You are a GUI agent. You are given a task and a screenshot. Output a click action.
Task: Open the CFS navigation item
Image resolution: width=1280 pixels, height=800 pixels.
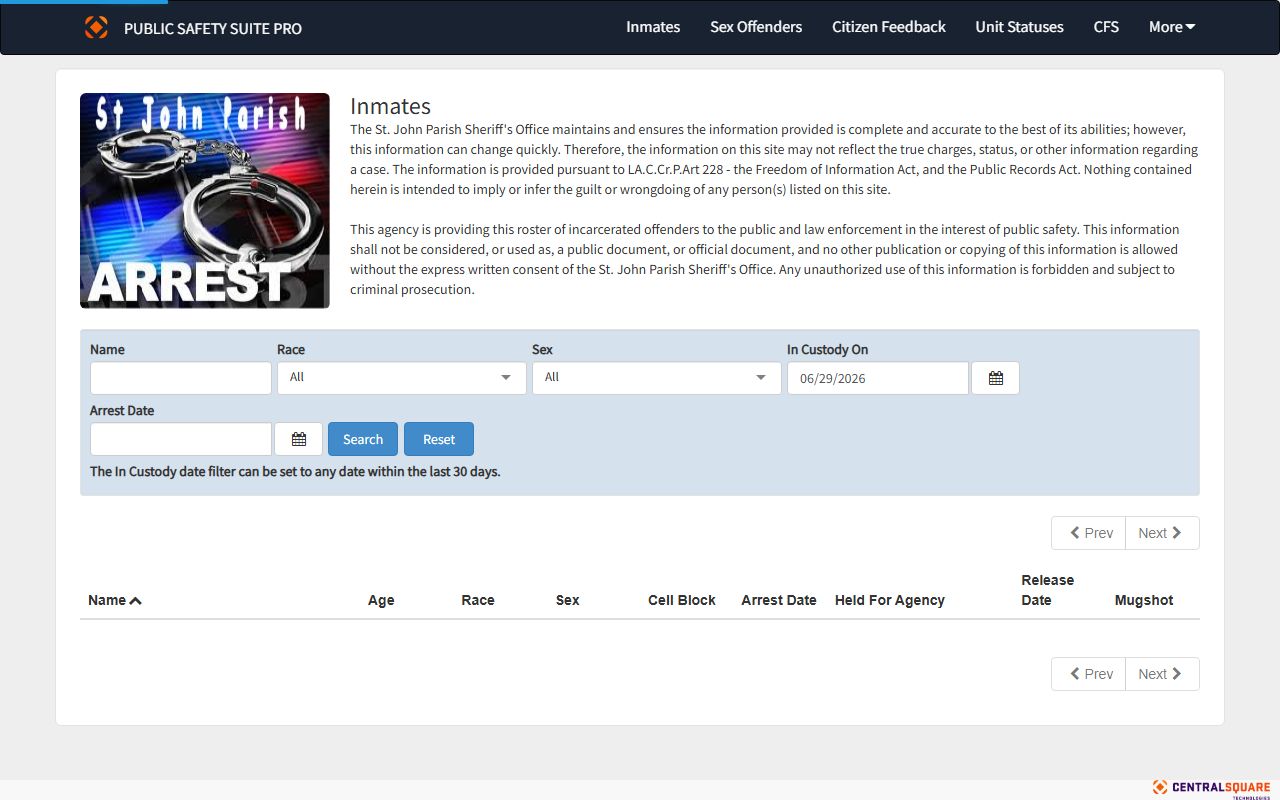(1106, 27)
